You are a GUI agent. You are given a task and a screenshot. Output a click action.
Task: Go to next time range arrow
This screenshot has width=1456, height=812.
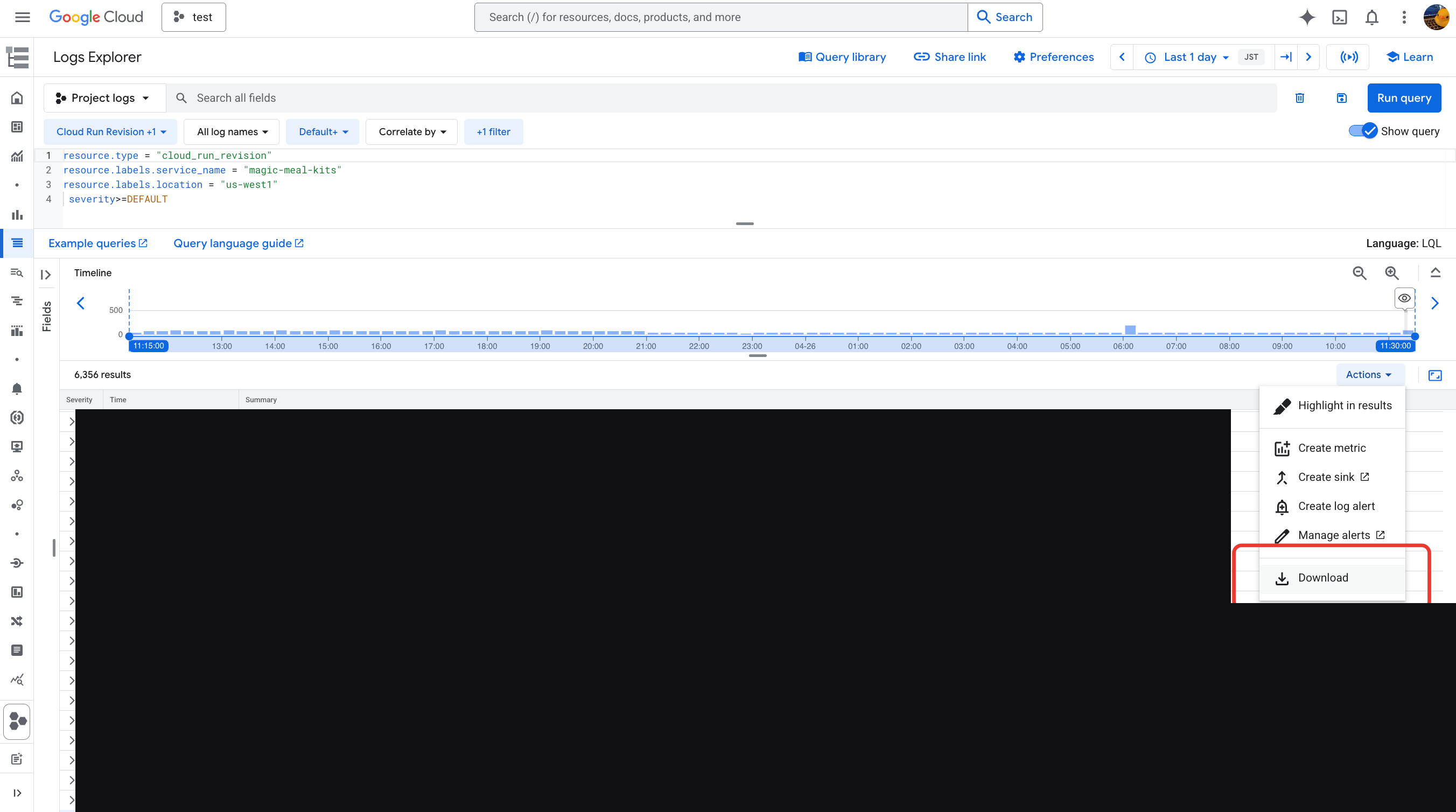point(1308,57)
